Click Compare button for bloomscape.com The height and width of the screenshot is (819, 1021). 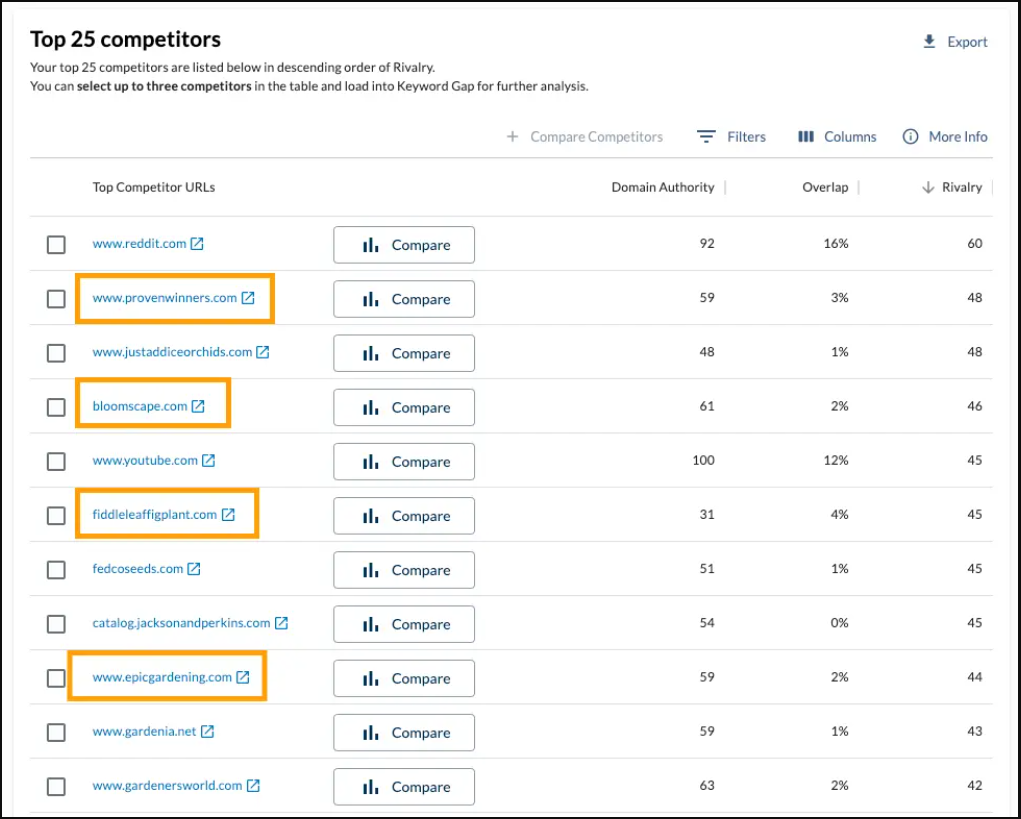(404, 408)
